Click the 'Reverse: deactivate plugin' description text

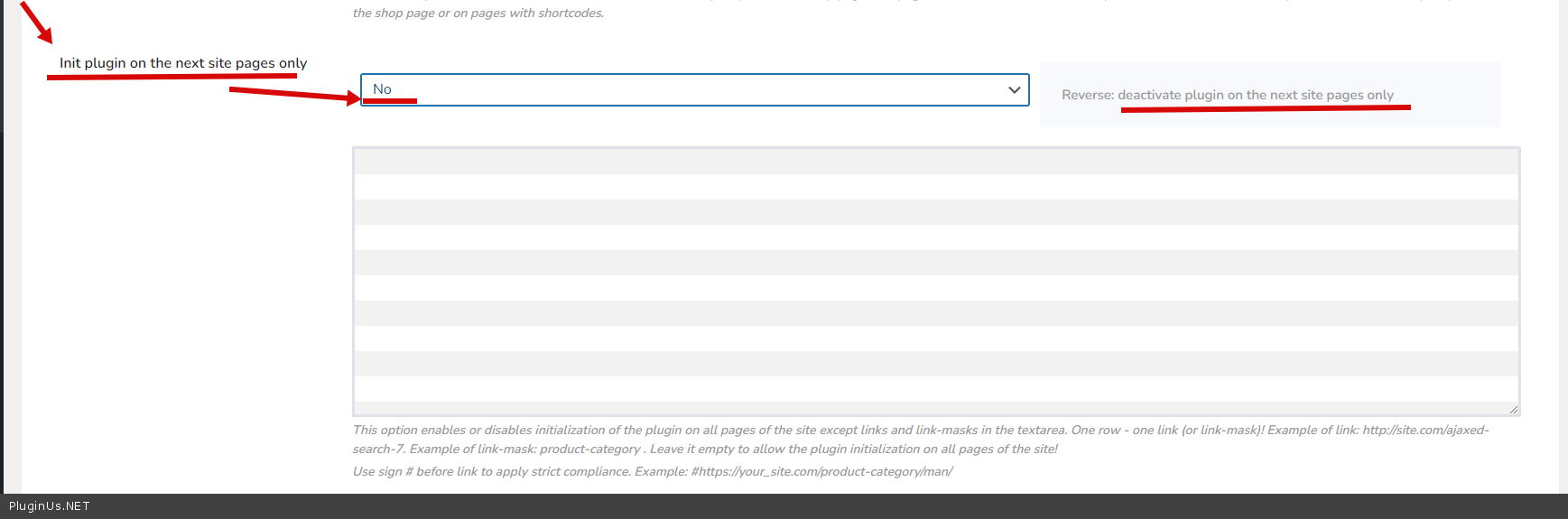(x=1227, y=95)
